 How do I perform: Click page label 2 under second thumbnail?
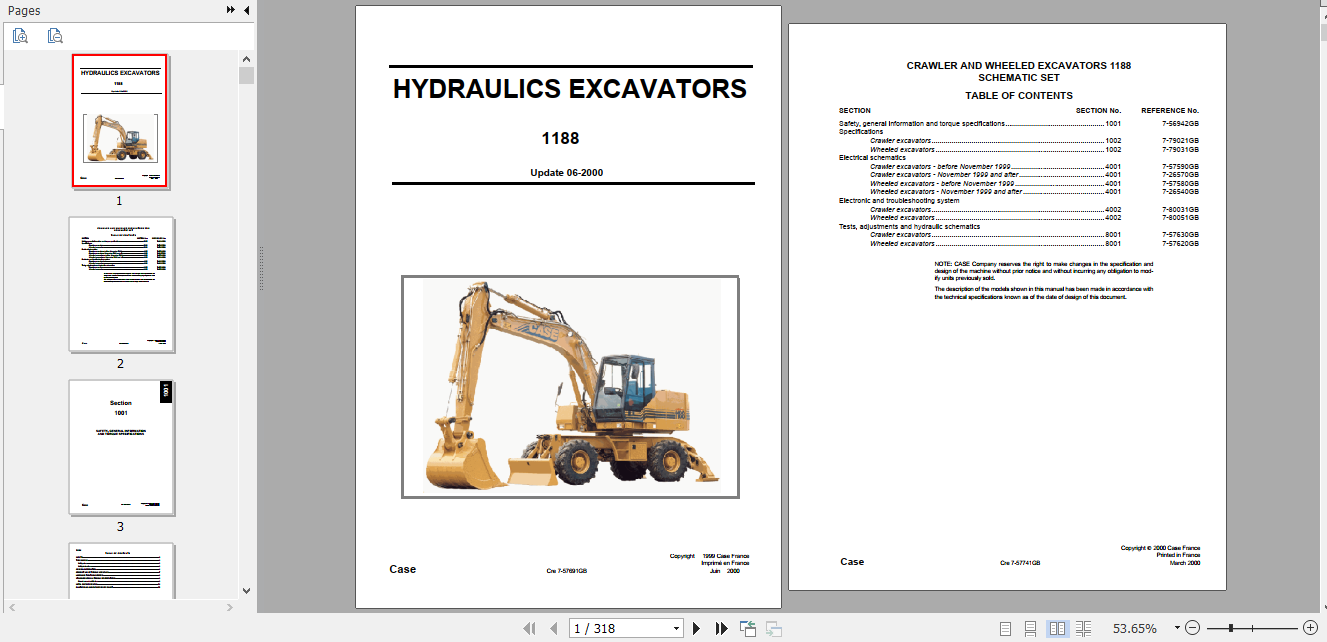tap(120, 364)
